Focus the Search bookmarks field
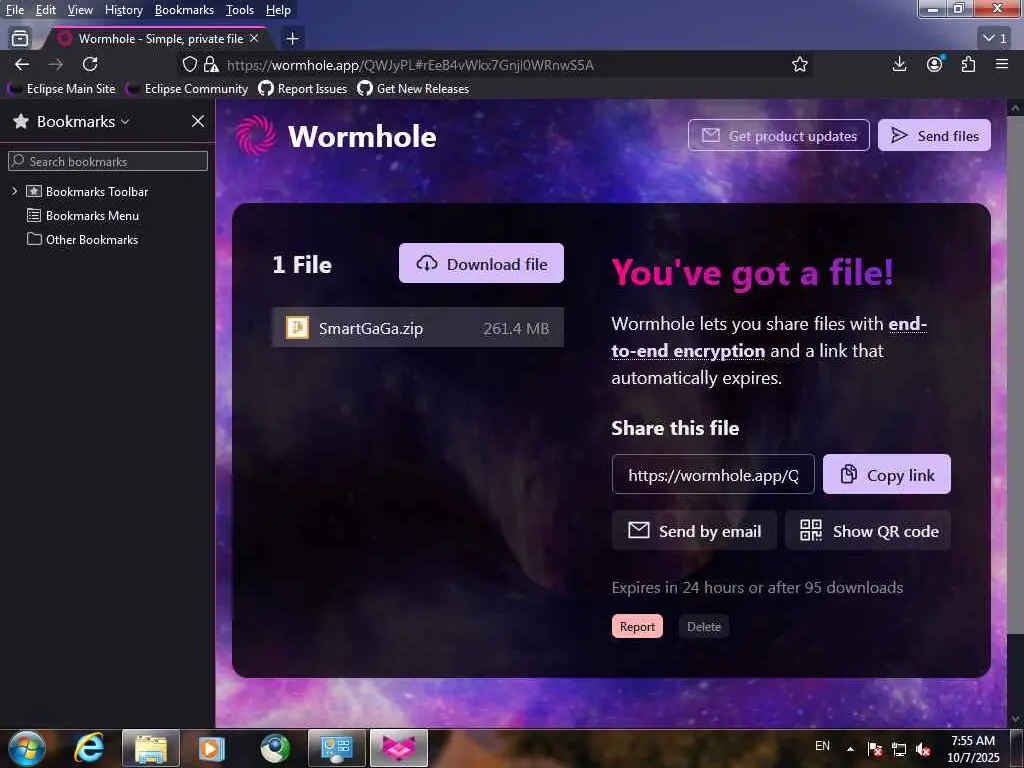Screen dimensions: 1024x768 pos(108,161)
